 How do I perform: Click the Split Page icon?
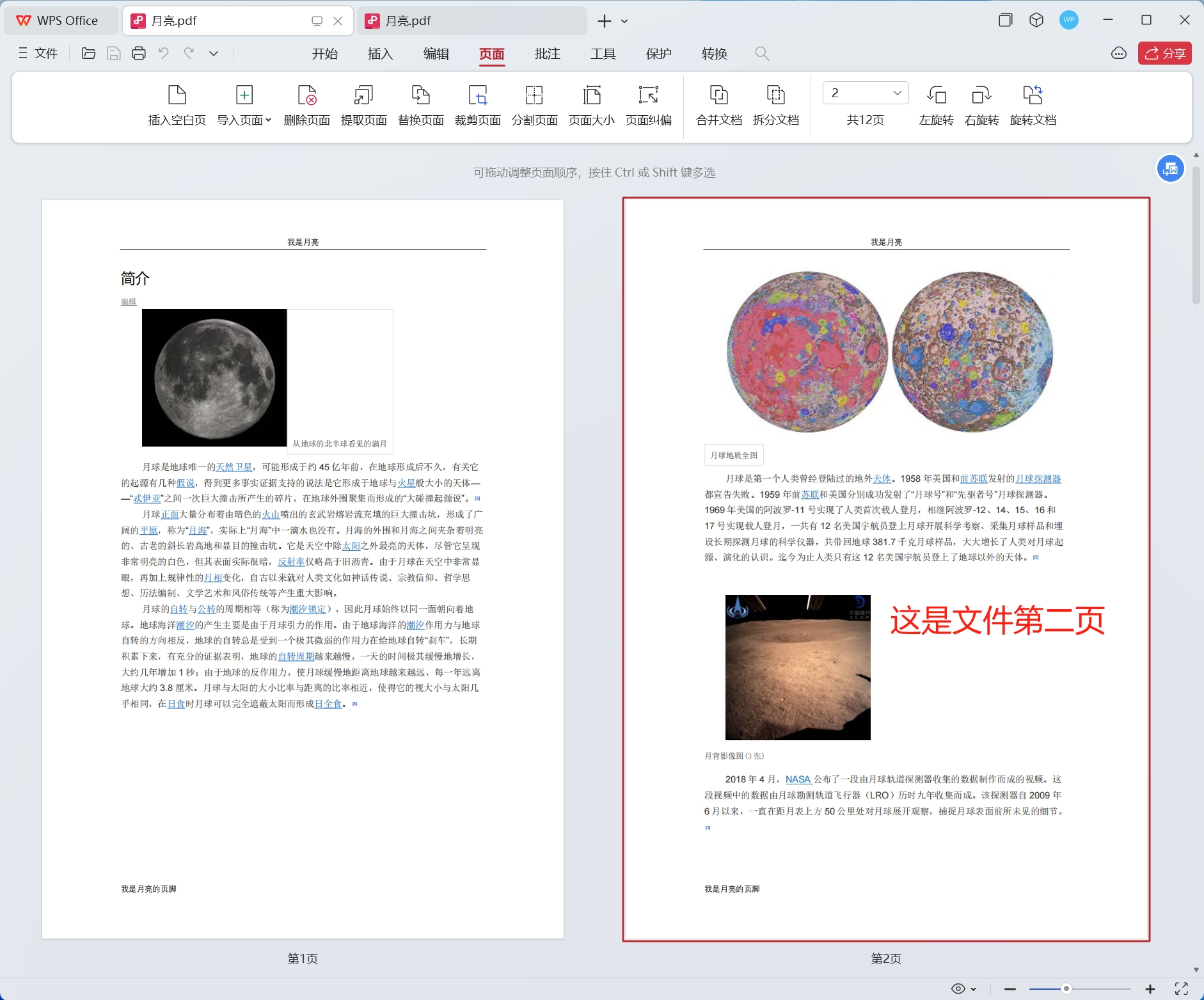point(534,95)
